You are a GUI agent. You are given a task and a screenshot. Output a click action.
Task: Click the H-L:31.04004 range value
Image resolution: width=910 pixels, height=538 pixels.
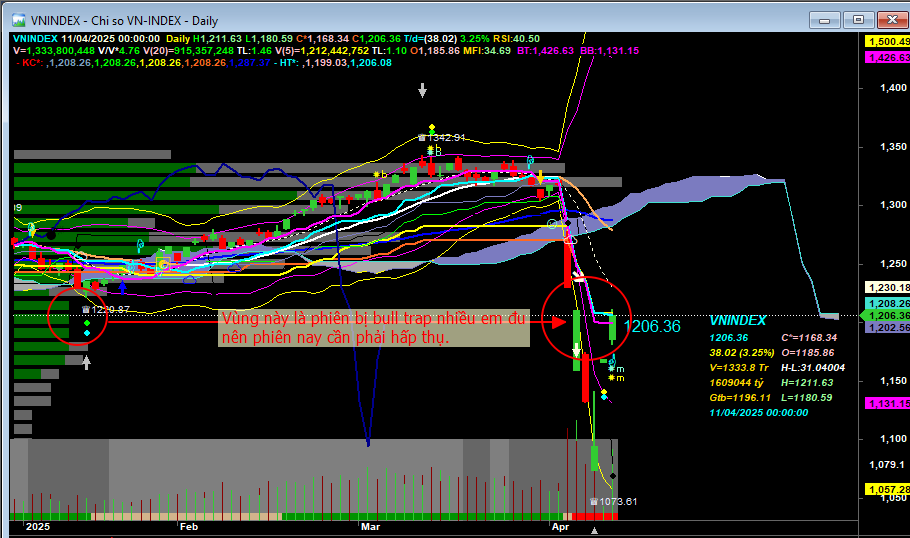point(813,368)
